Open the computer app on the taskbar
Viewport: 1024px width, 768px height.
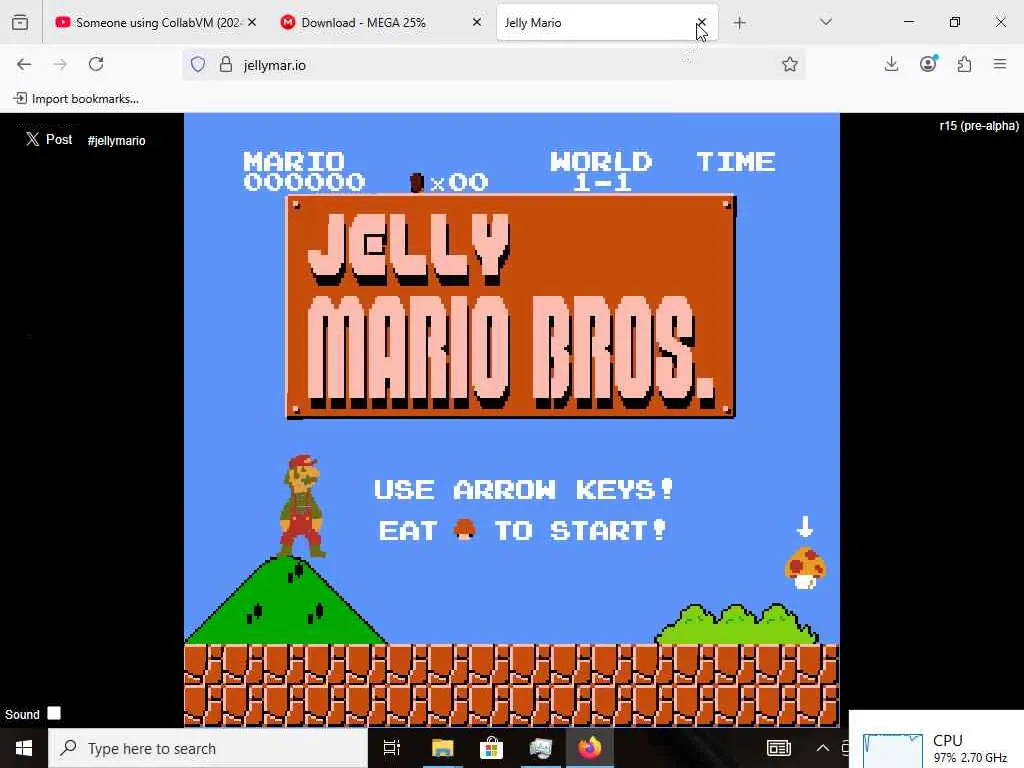pos(540,748)
